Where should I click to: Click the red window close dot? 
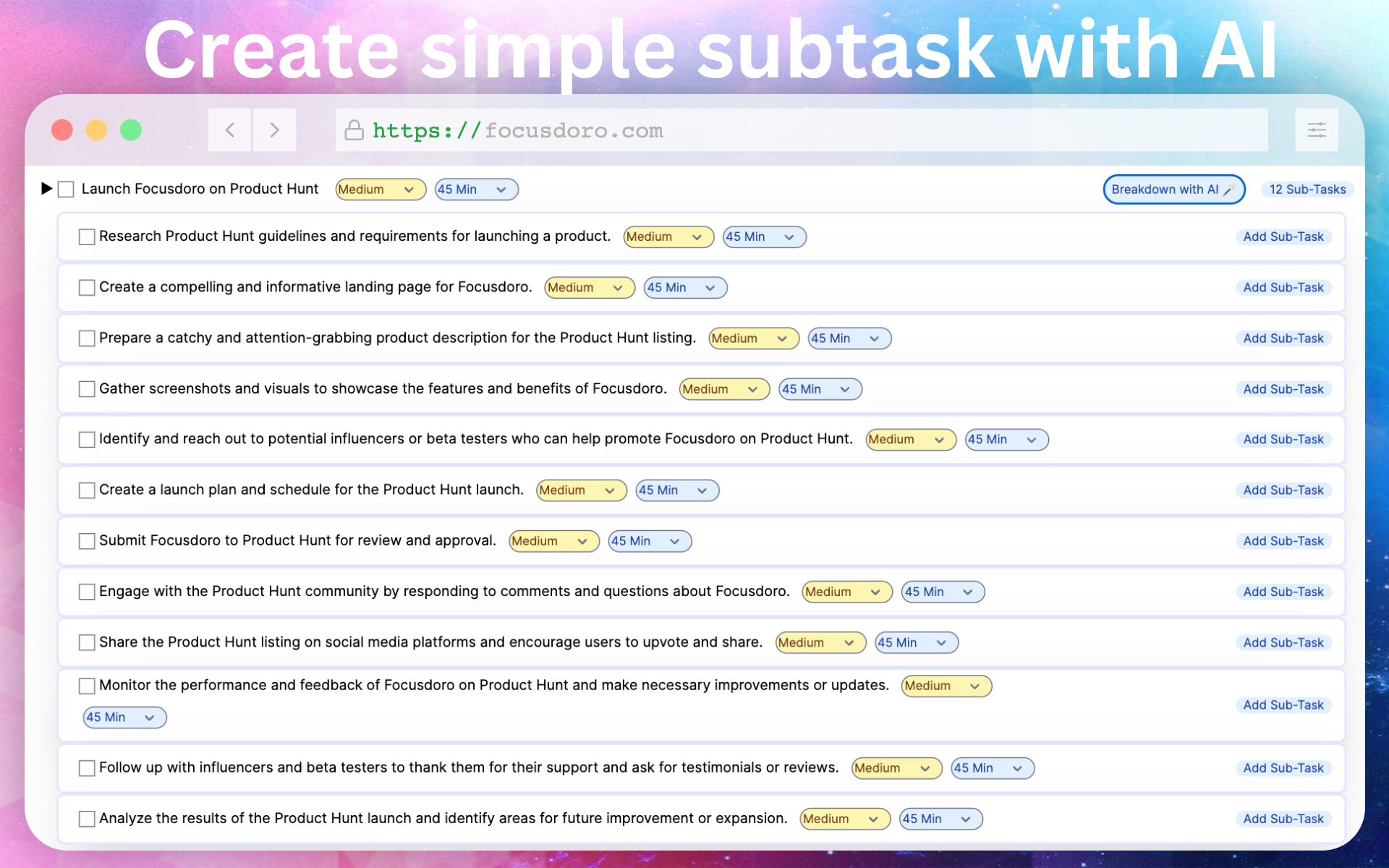pyautogui.click(x=62, y=130)
